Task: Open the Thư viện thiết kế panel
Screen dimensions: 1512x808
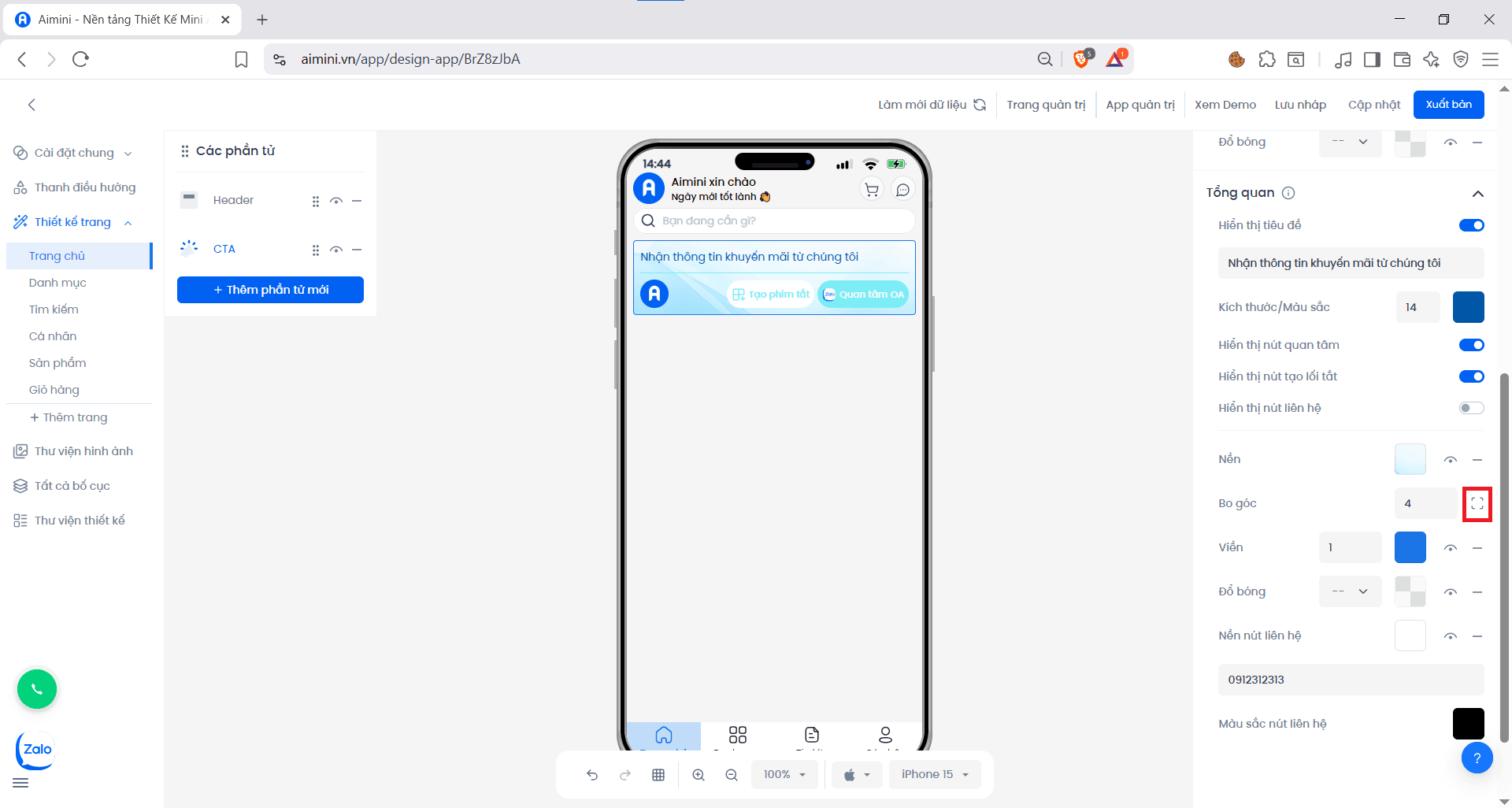Action: coord(77,520)
